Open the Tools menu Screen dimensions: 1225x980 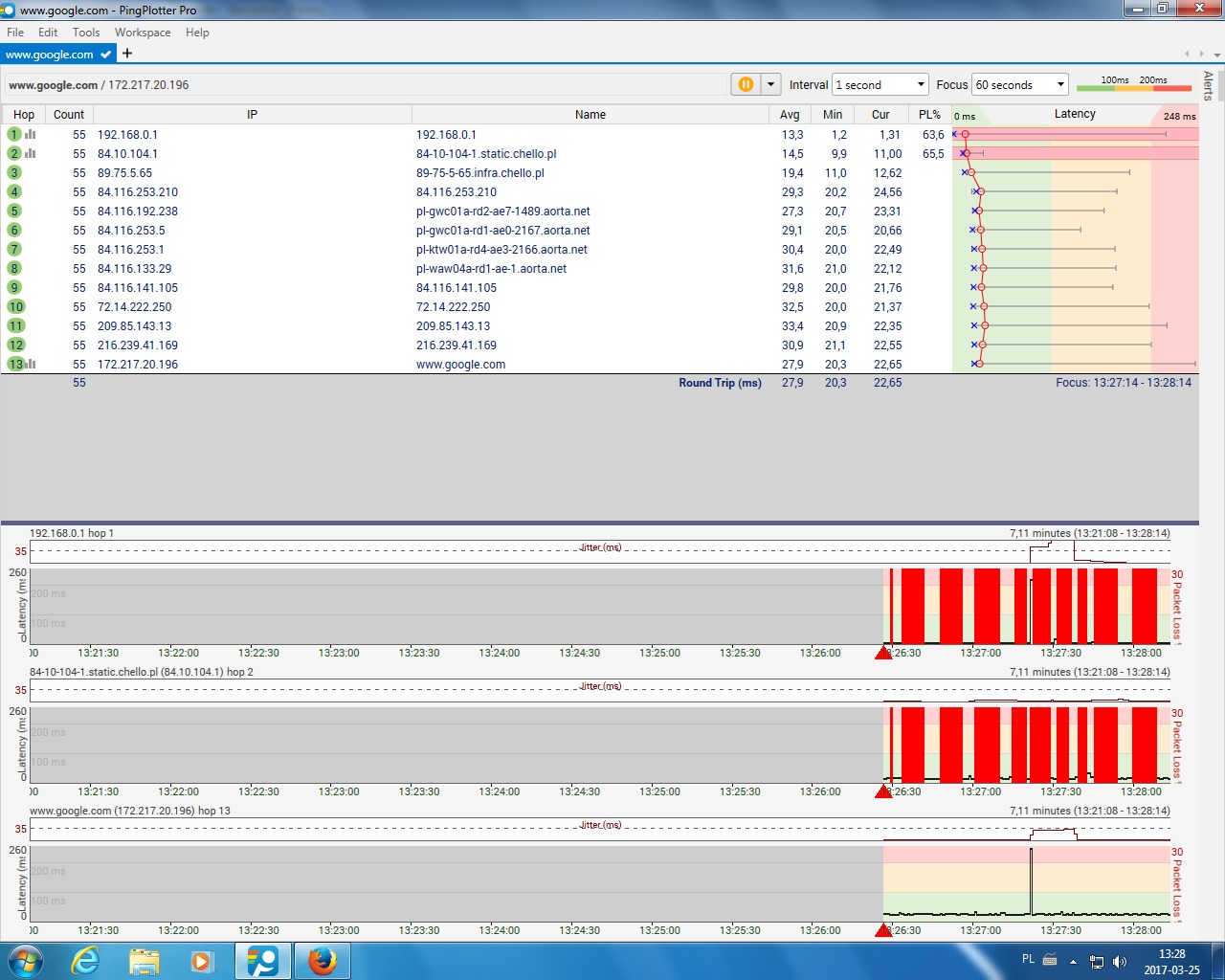pos(86,32)
